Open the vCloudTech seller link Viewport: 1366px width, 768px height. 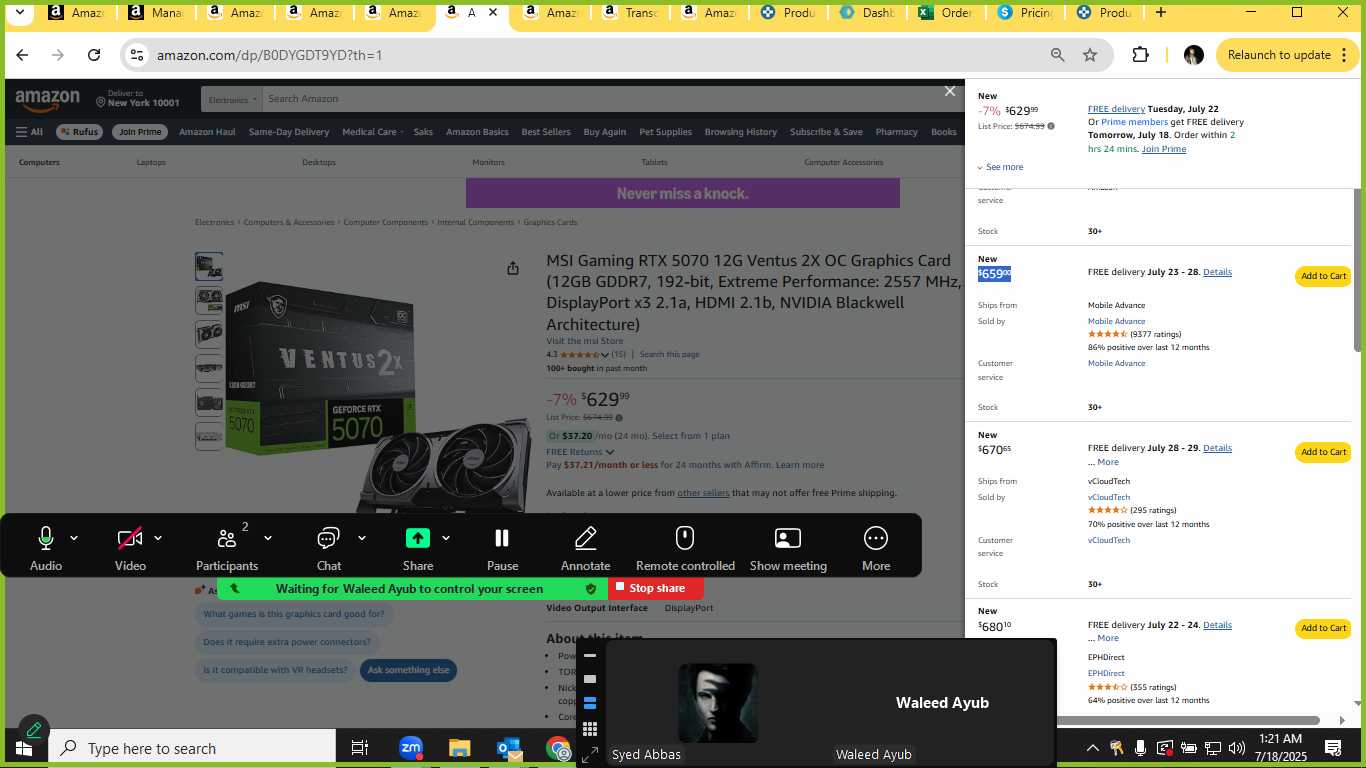(1109, 497)
